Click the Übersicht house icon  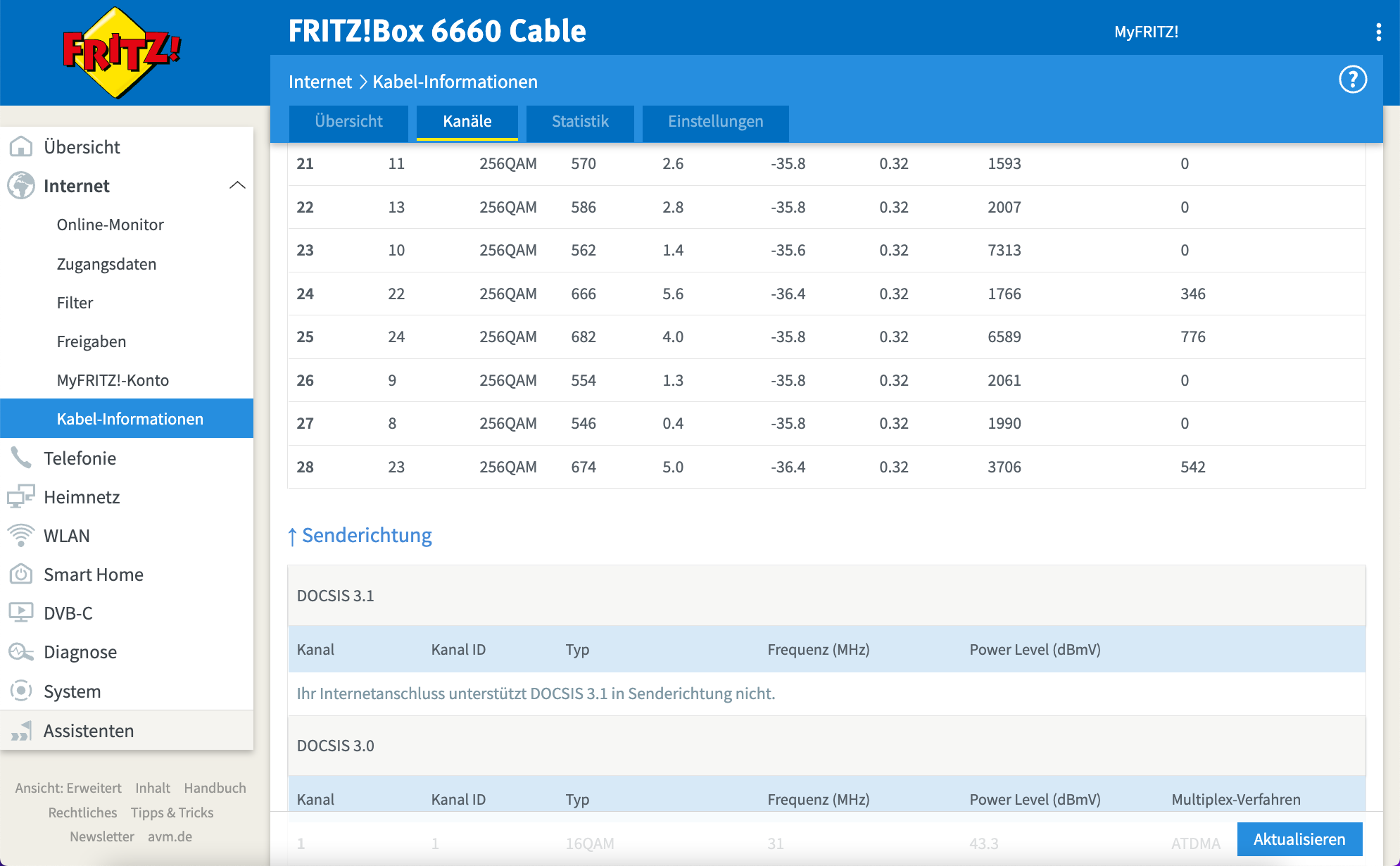pyautogui.click(x=21, y=146)
